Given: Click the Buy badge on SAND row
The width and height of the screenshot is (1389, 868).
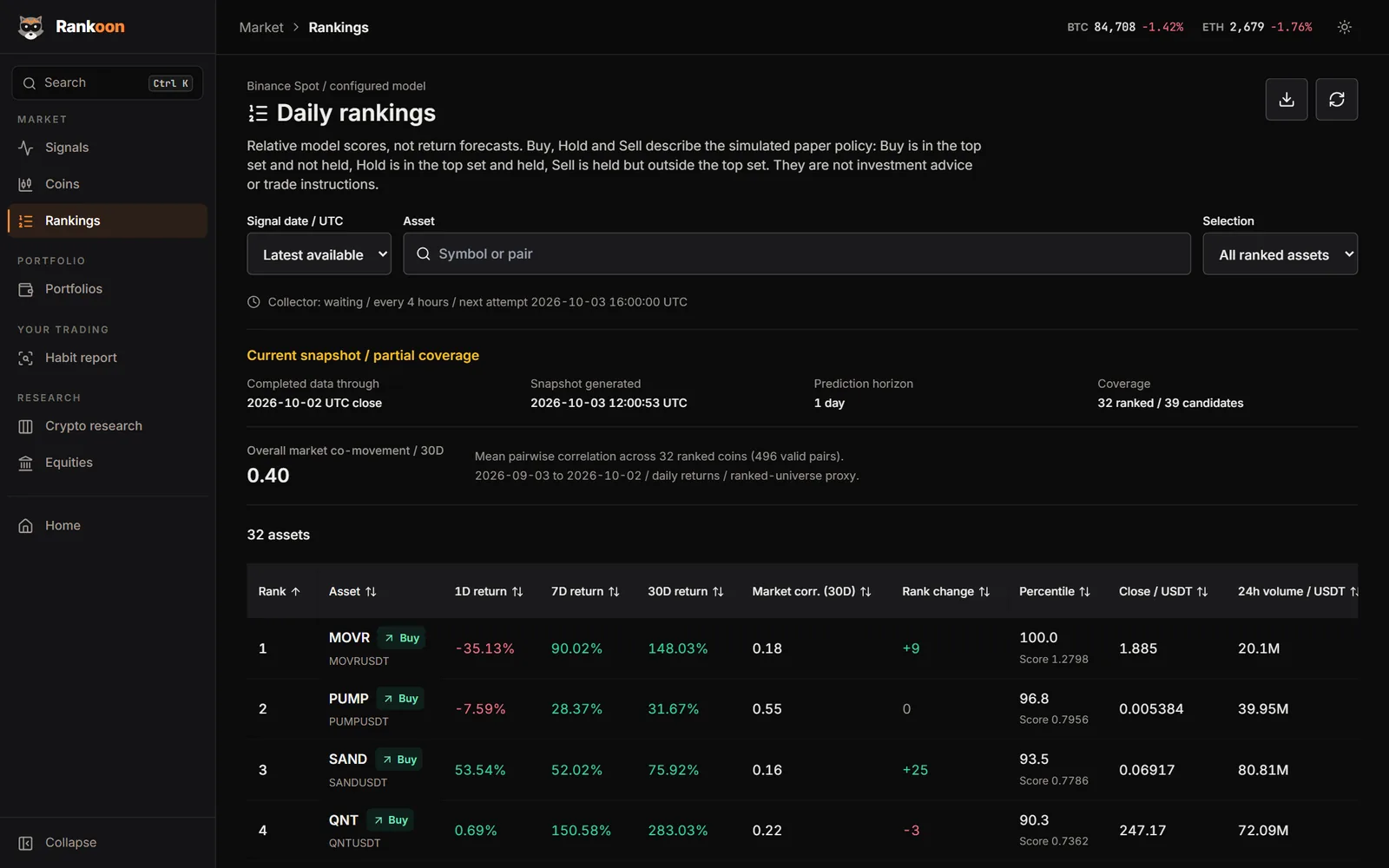Looking at the screenshot, I should pyautogui.click(x=399, y=759).
